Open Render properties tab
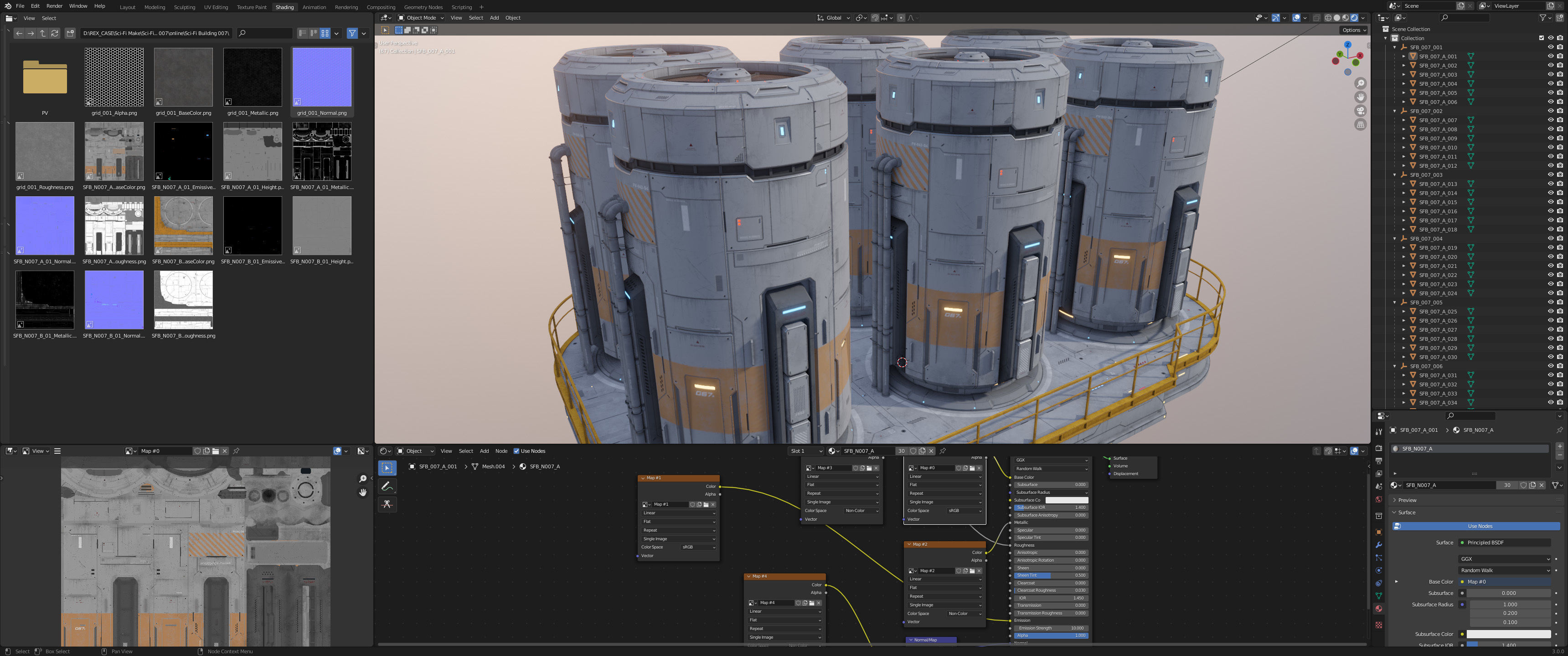Image resolution: width=1568 pixels, height=656 pixels. (1379, 448)
